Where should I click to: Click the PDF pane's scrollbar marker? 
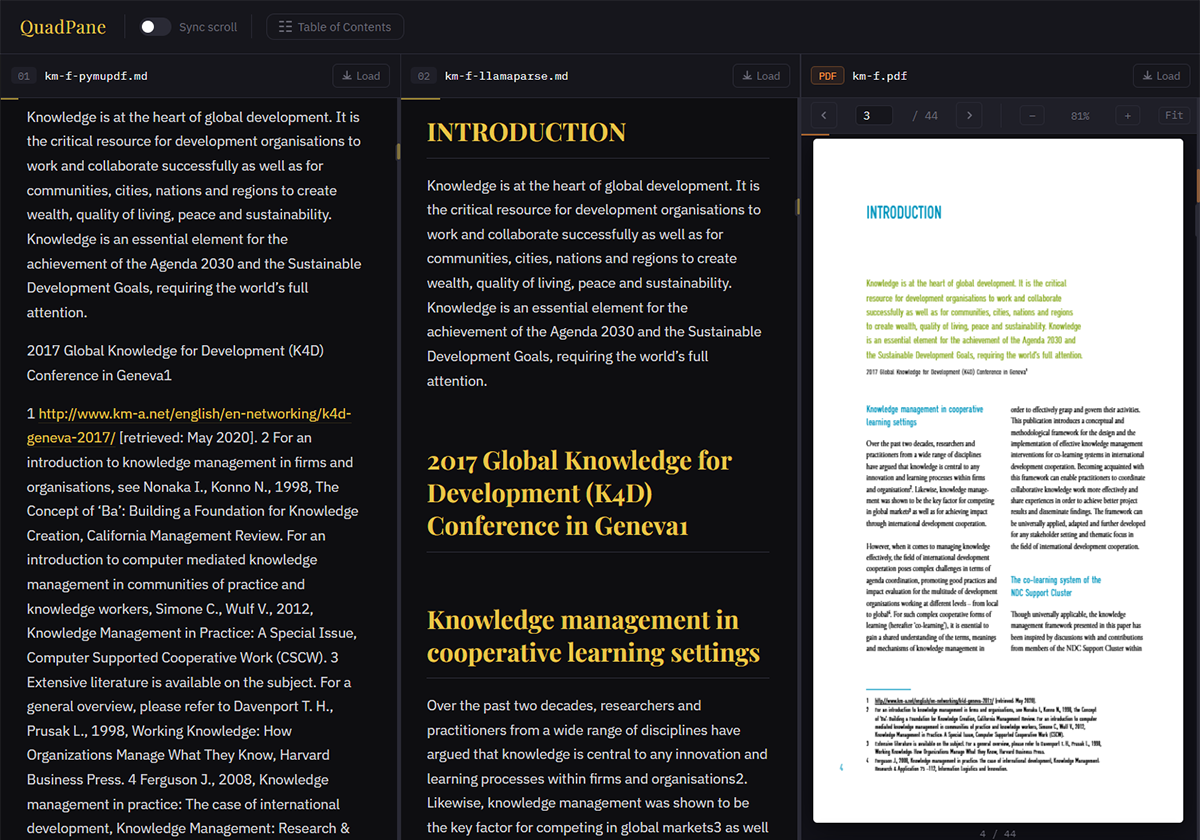tap(1196, 185)
